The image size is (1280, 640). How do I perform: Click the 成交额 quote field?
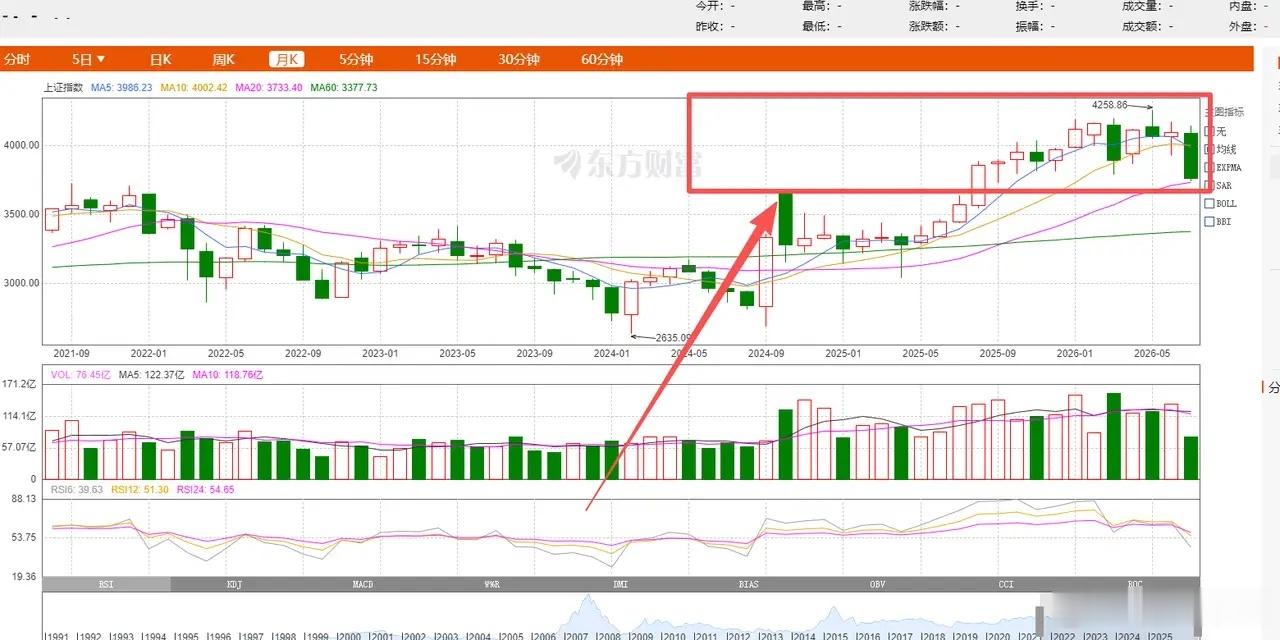click(1149, 26)
